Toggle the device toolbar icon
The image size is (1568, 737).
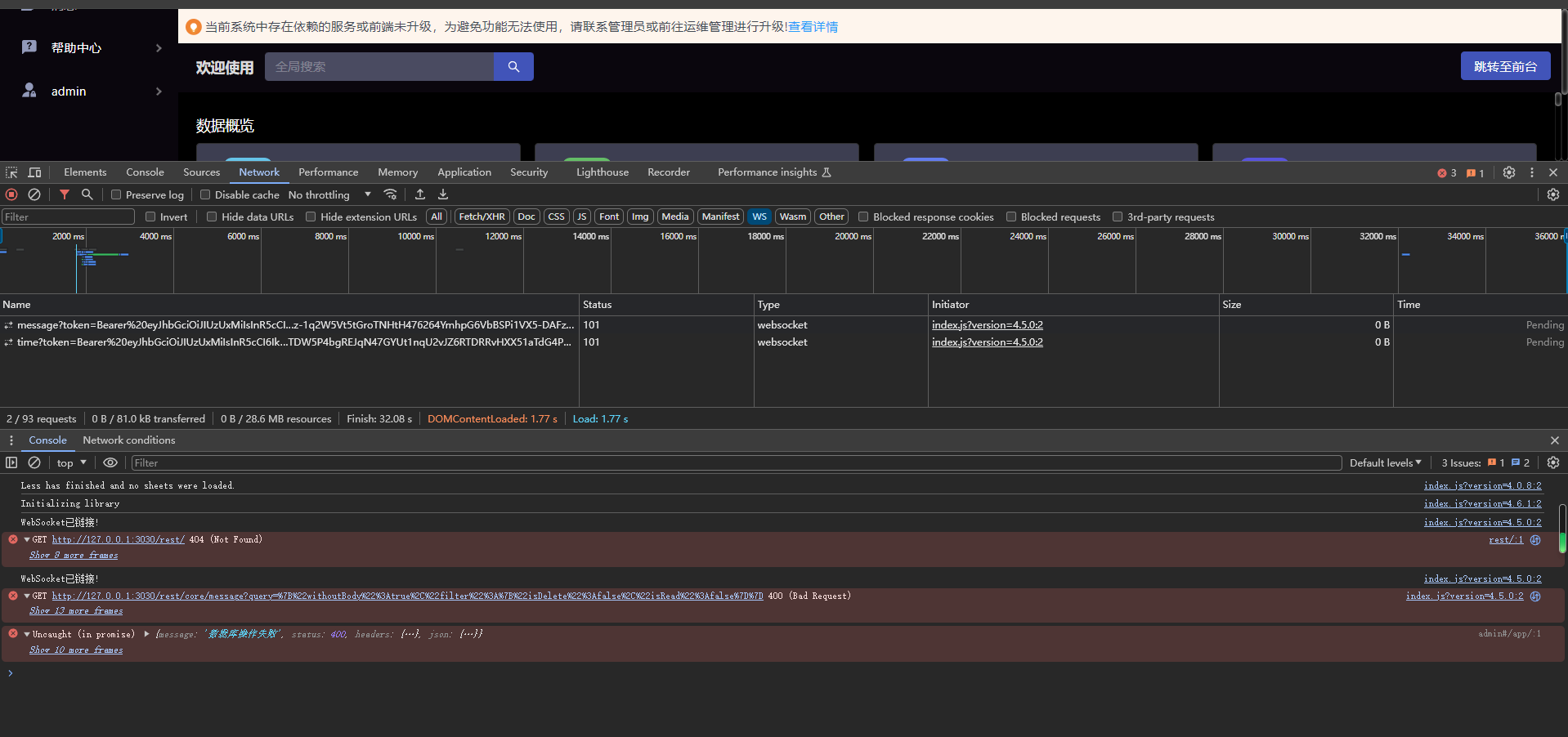34,172
